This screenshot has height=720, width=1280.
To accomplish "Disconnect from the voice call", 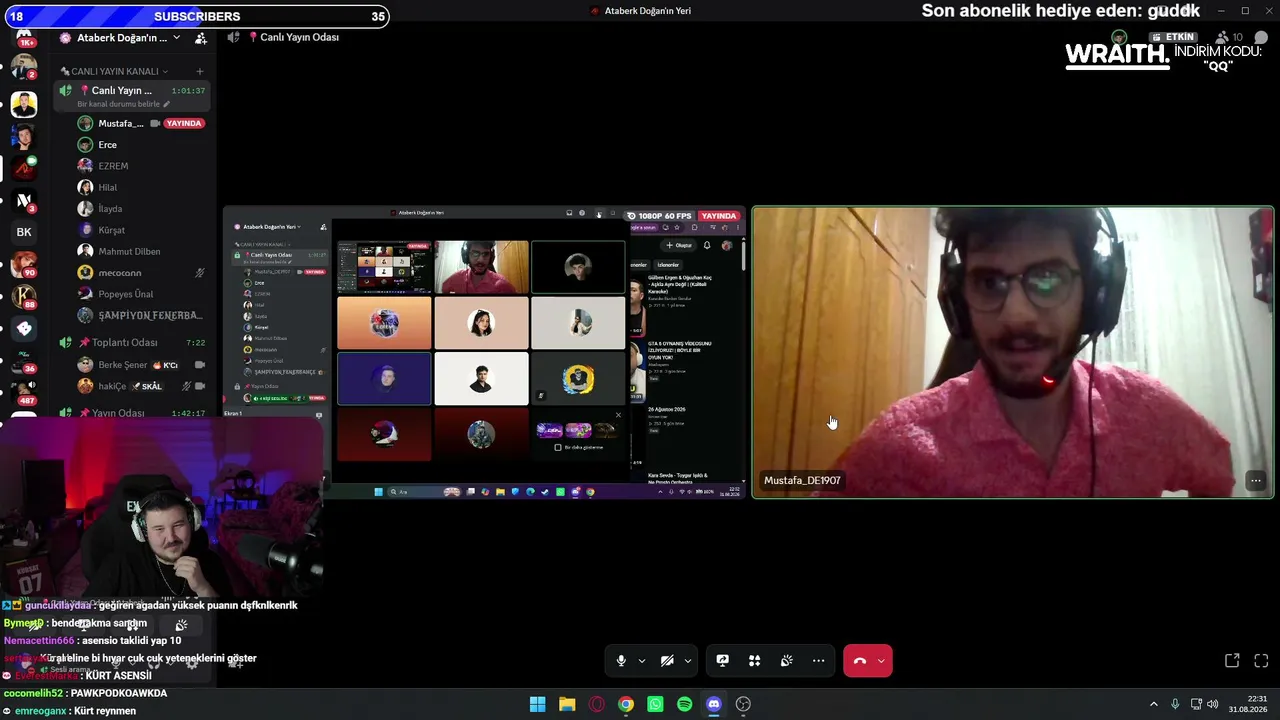I will (x=860, y=661).
